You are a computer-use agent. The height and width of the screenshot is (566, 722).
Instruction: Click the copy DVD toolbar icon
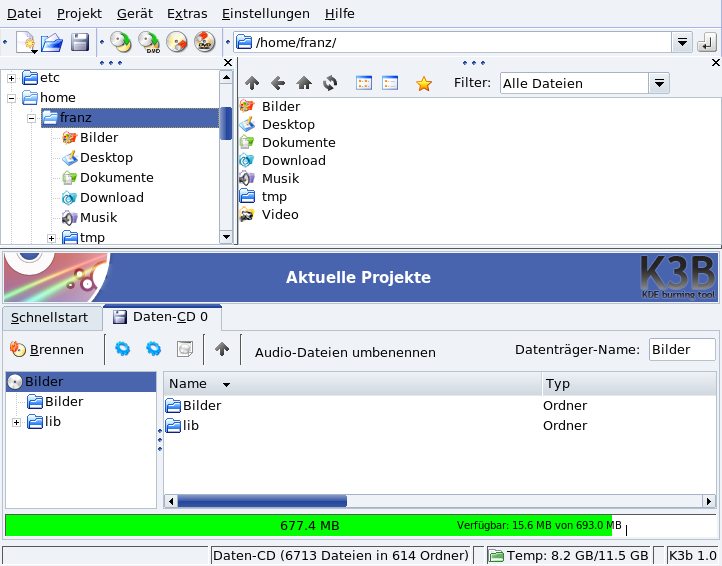149,42
